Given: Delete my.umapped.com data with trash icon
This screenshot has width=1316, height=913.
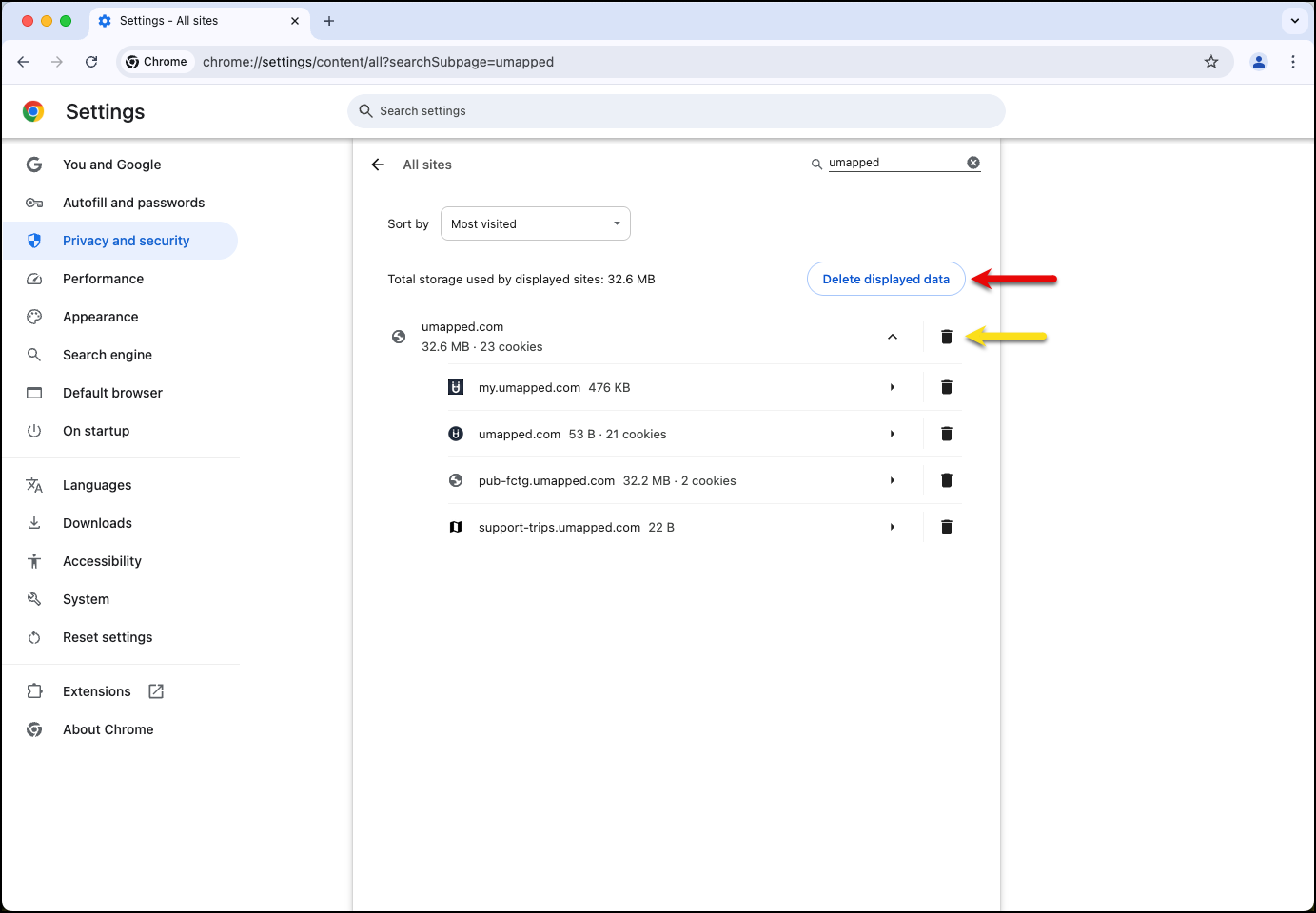Looking at the screenshot, I should [947, 387].
